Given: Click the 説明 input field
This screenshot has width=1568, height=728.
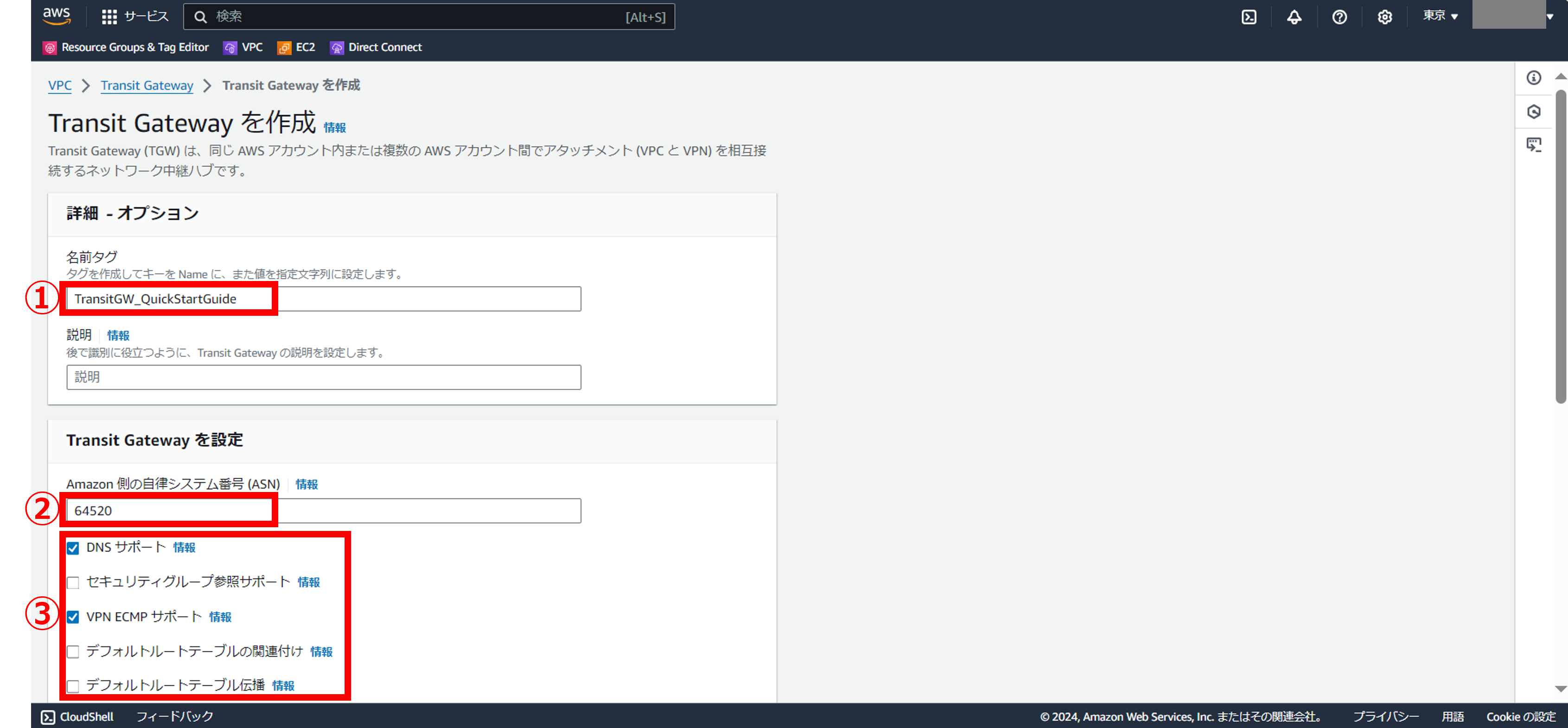Looking at the screenshot, I should (324, 377).
